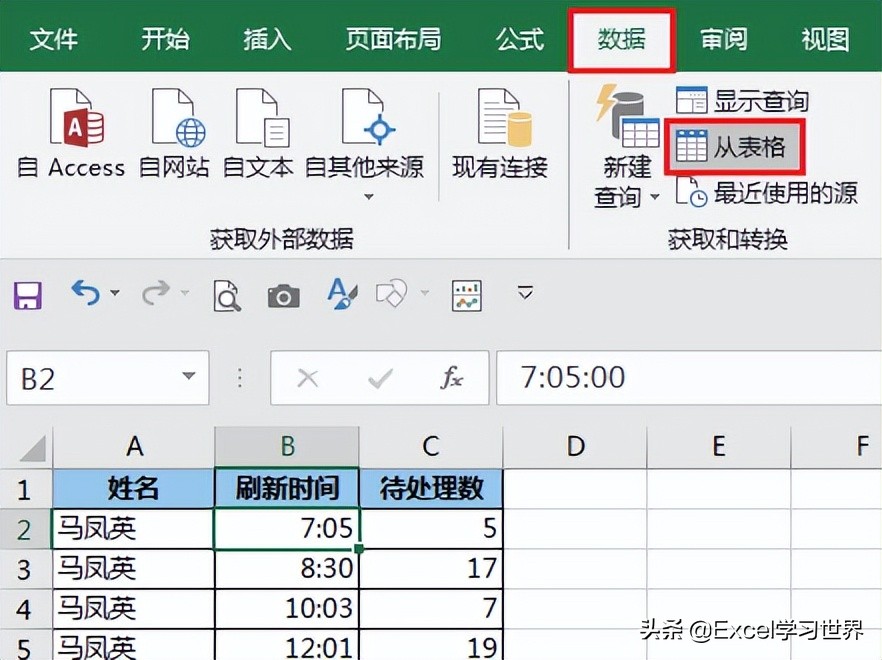Screen dimensions: 882x660
Task: Switch to the 开始 tab
Action: (x=165, y=39)
